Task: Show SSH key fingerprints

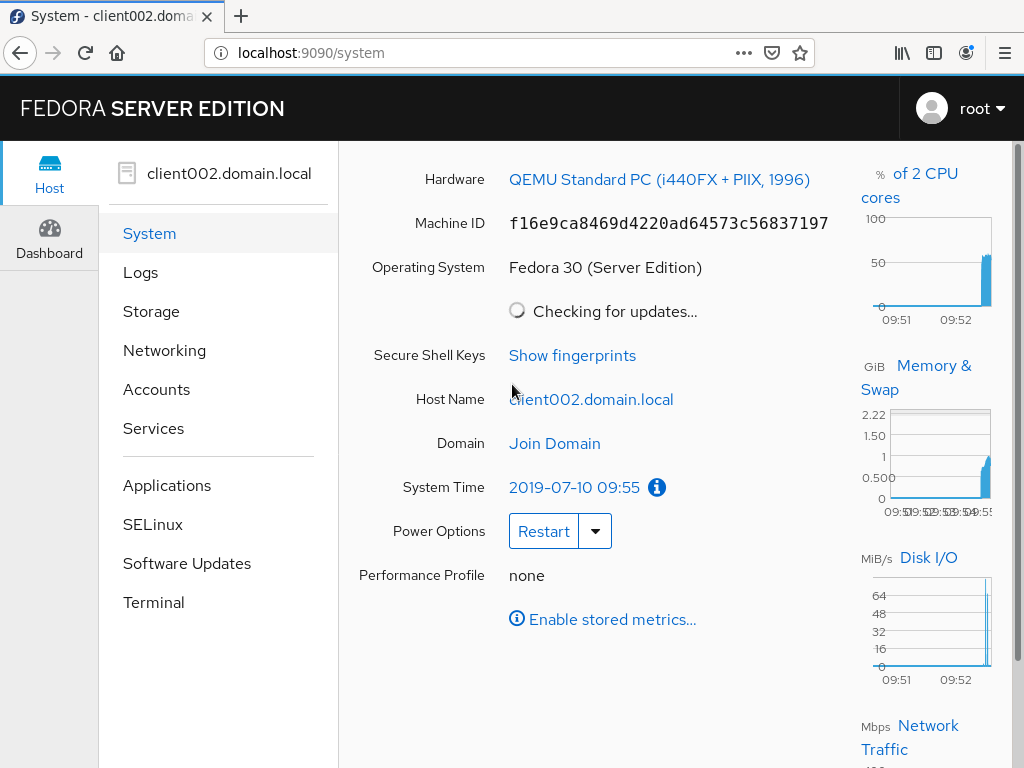Action: point(572,355)
